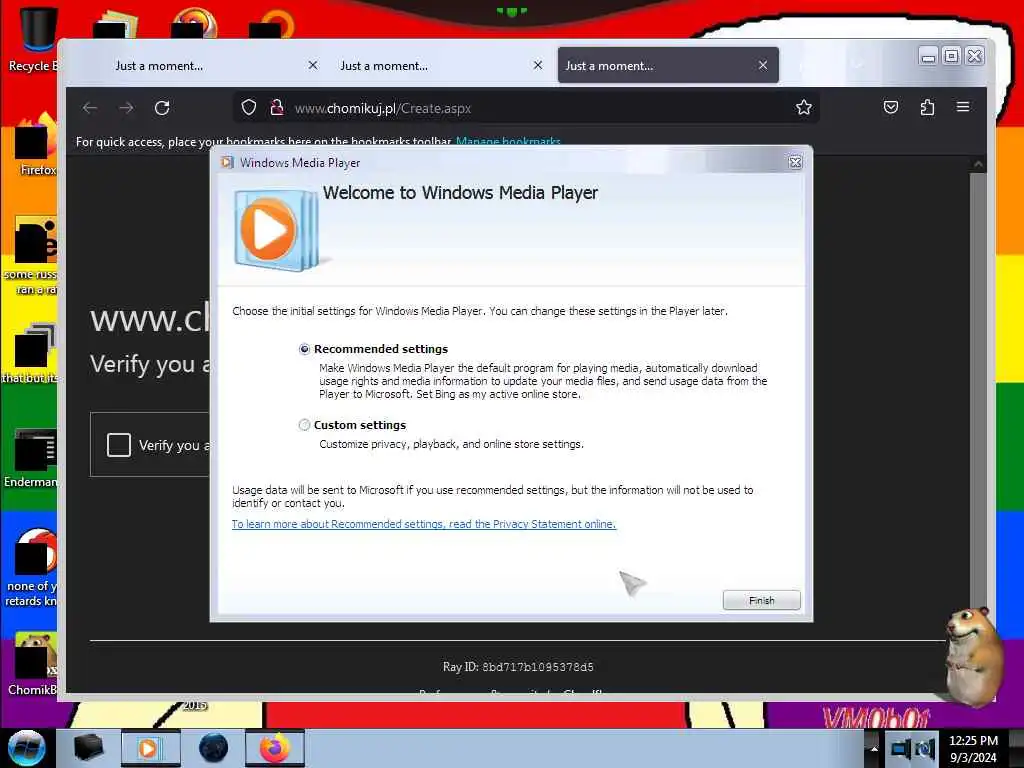Open the black box taskbar icon
Image resolution: width=1024 pixels, height=768 pixels.
[x=88, y=748]
